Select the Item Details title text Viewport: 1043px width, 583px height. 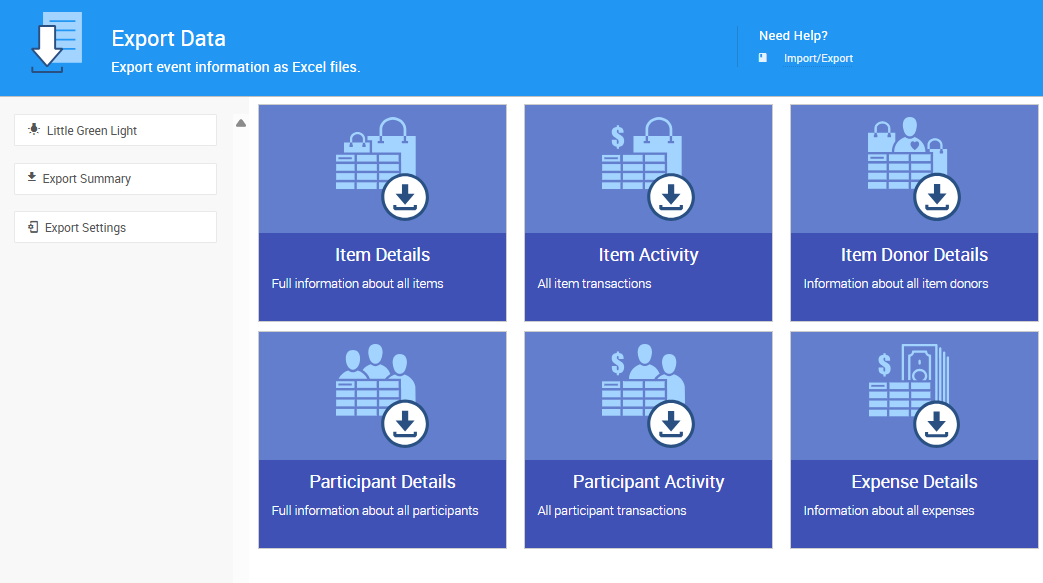(383, 255)
